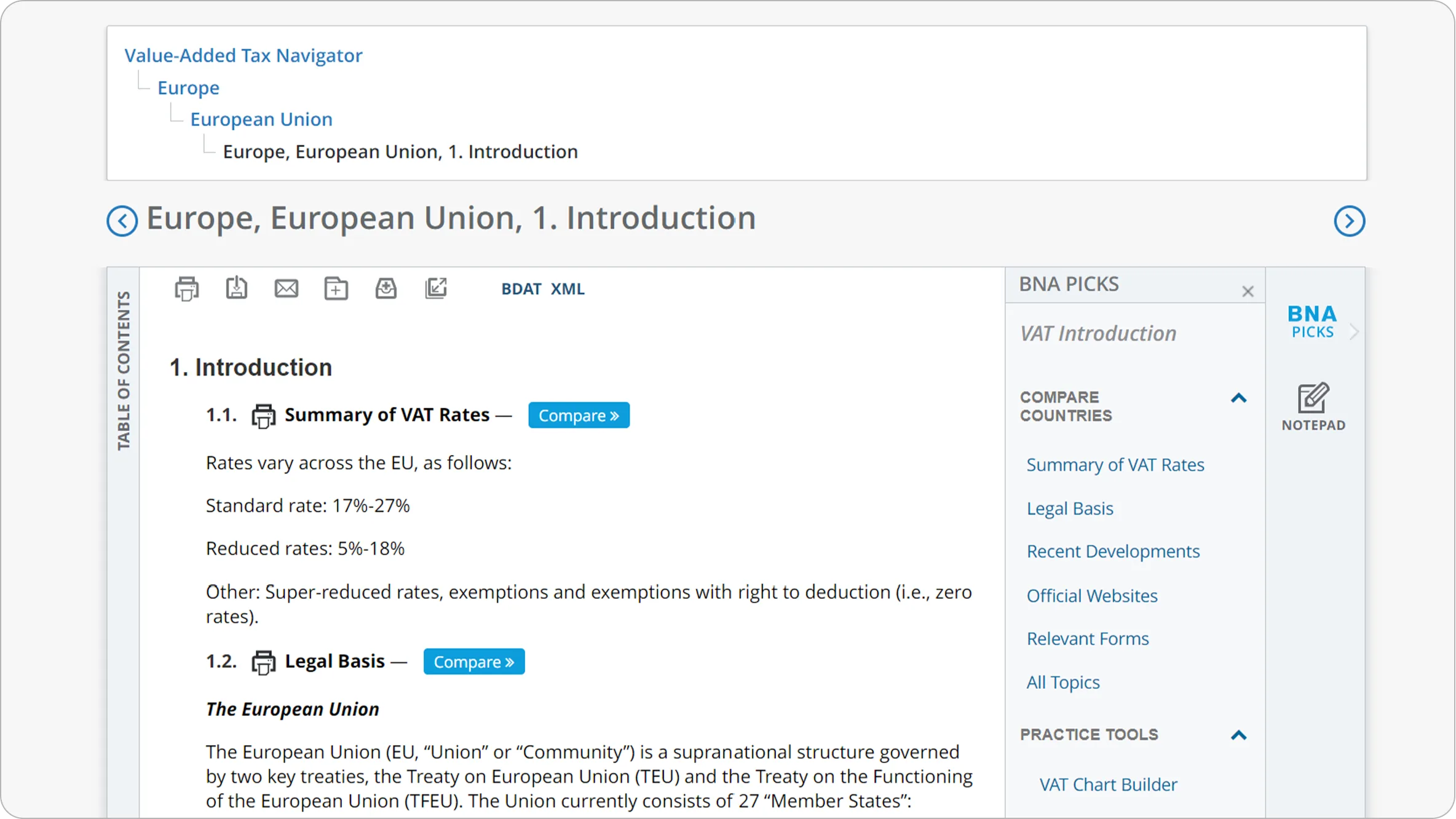1456x819 pixels.
Task: Print the Legal Basis section
Action: coord(263,663)
